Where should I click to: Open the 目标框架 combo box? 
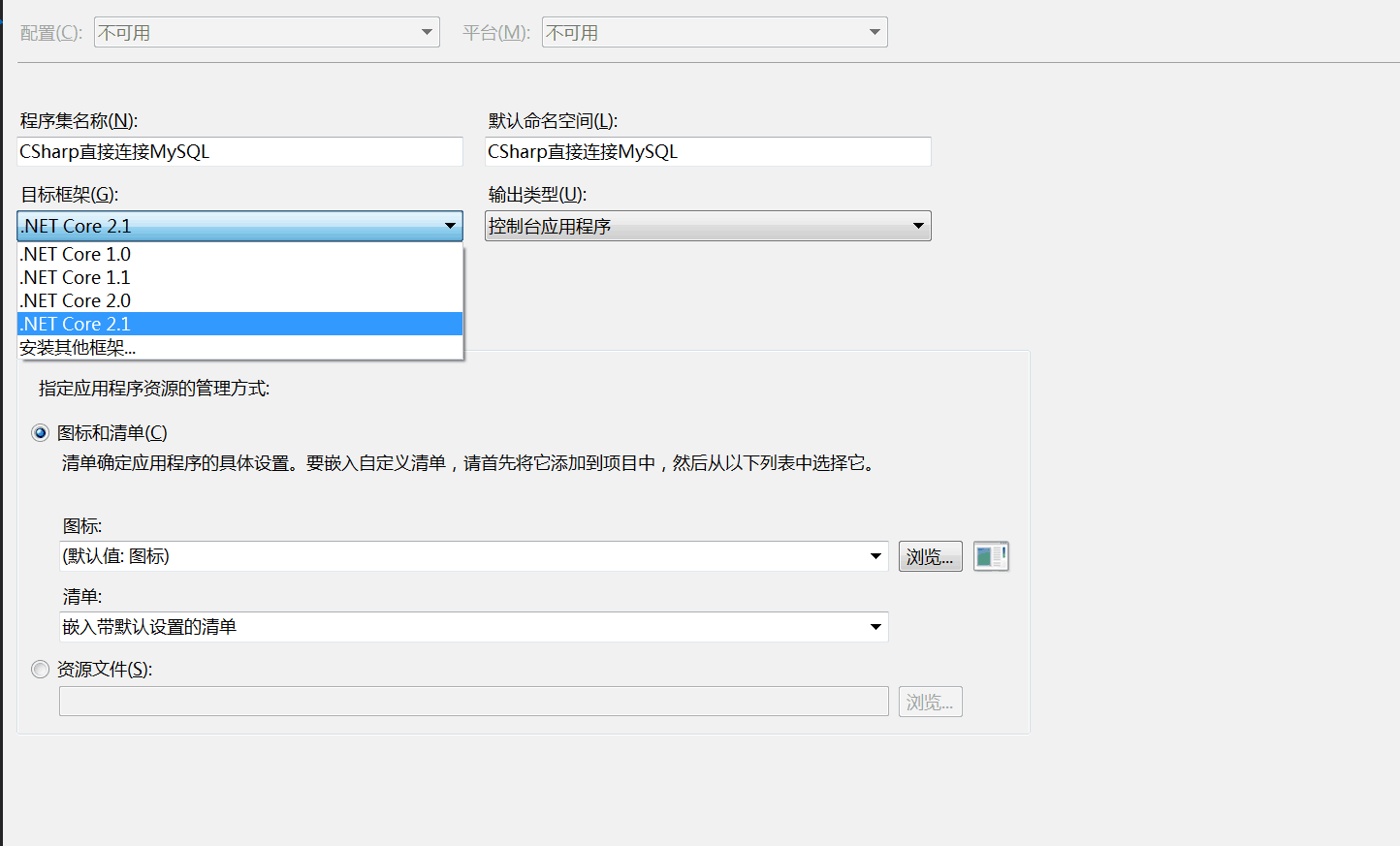pos(239,226)
